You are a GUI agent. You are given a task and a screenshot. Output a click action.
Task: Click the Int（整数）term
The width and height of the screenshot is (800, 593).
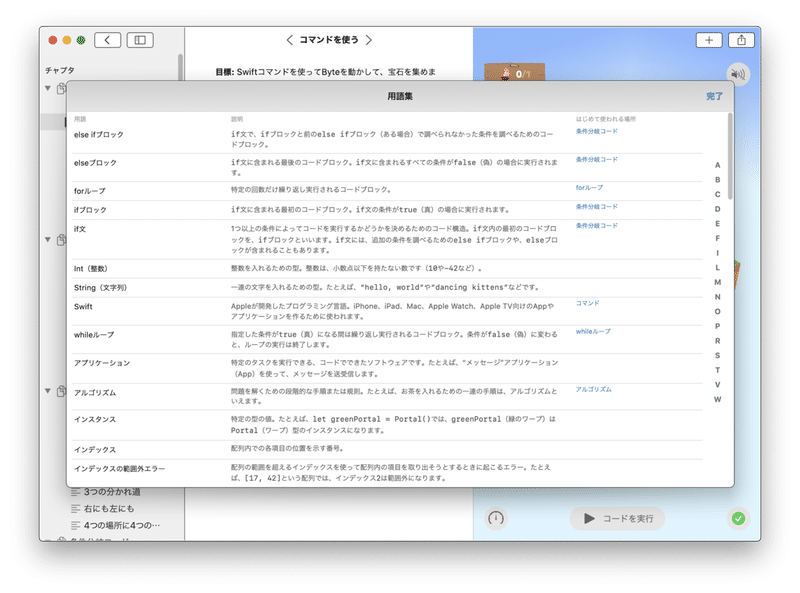(90, 268)
